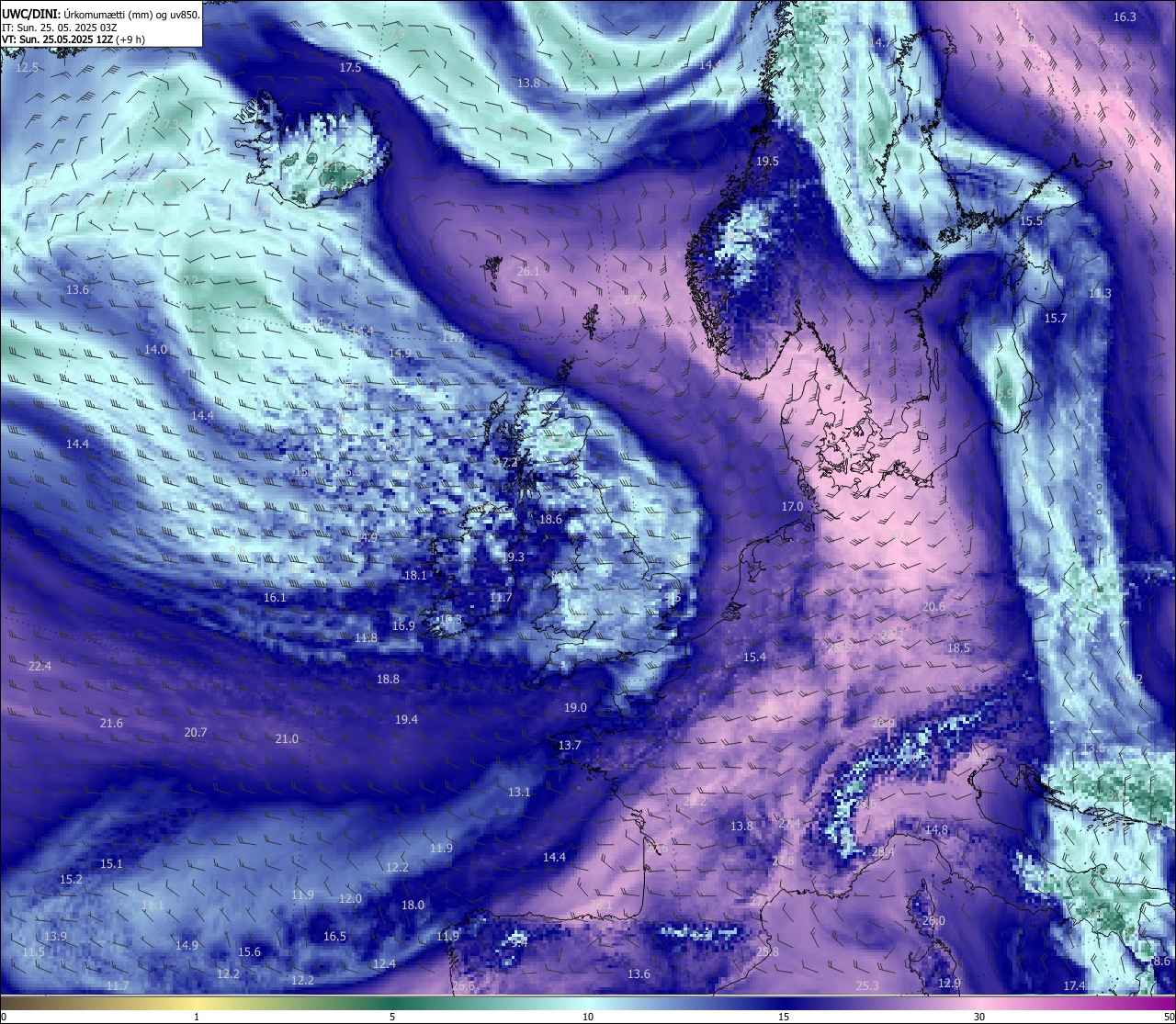The height and width of the screenshot is (1024, 1176).
Task: Click the 17.4 value in bottom-right corner
Action: point(1074,986)
